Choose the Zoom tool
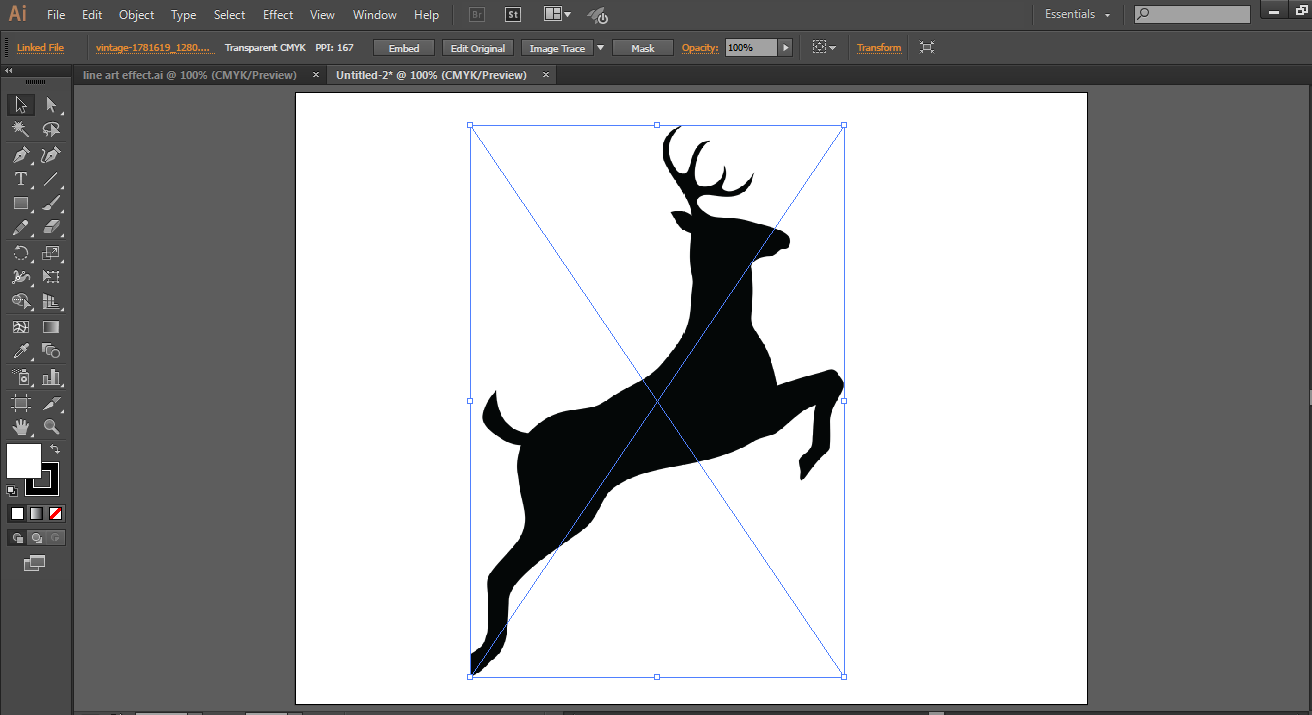The height and width of the screenshot is (715, 1312). [51, 427]
